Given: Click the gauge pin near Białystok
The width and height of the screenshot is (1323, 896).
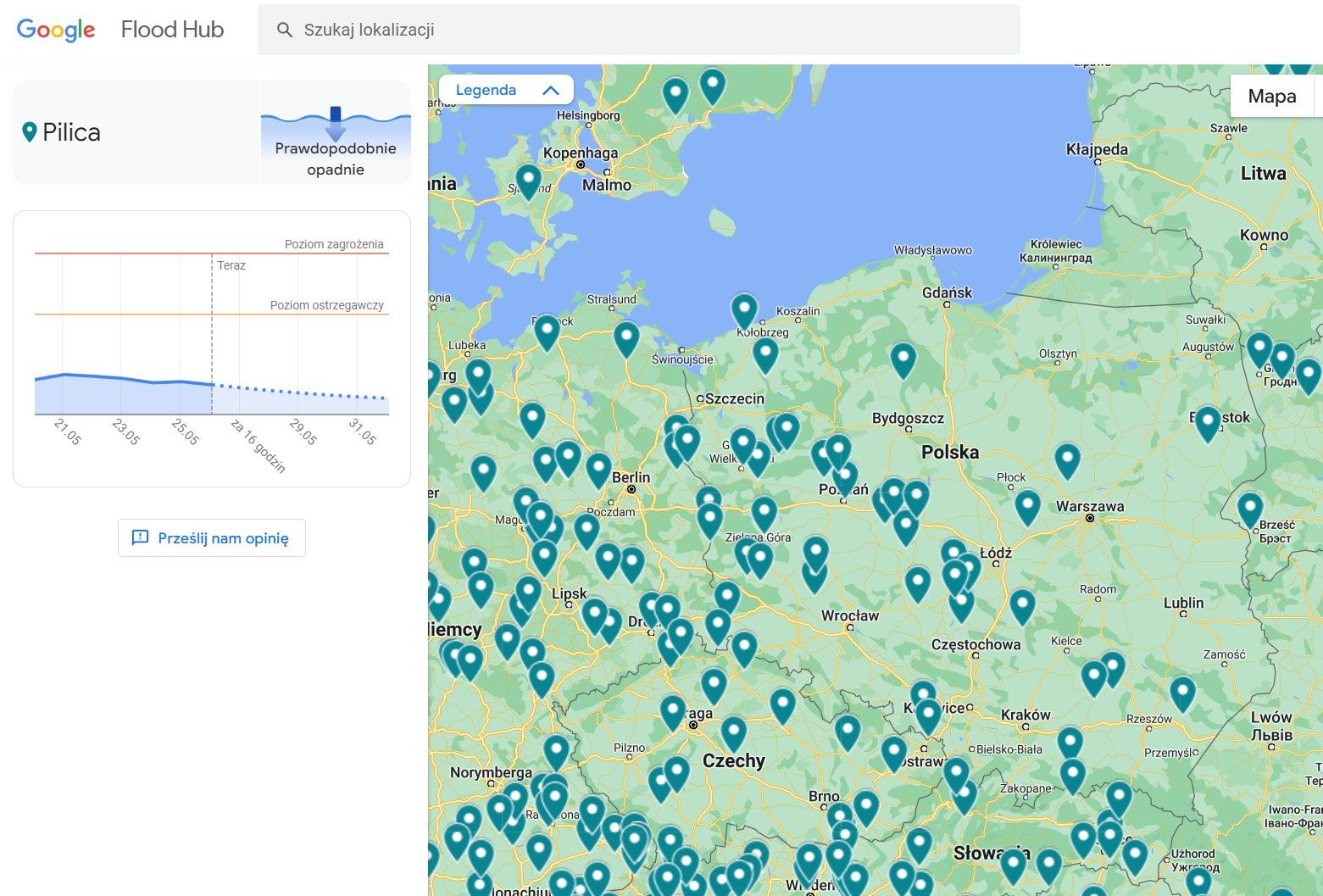Looking at the screenshot, I should click(1207, 423).
